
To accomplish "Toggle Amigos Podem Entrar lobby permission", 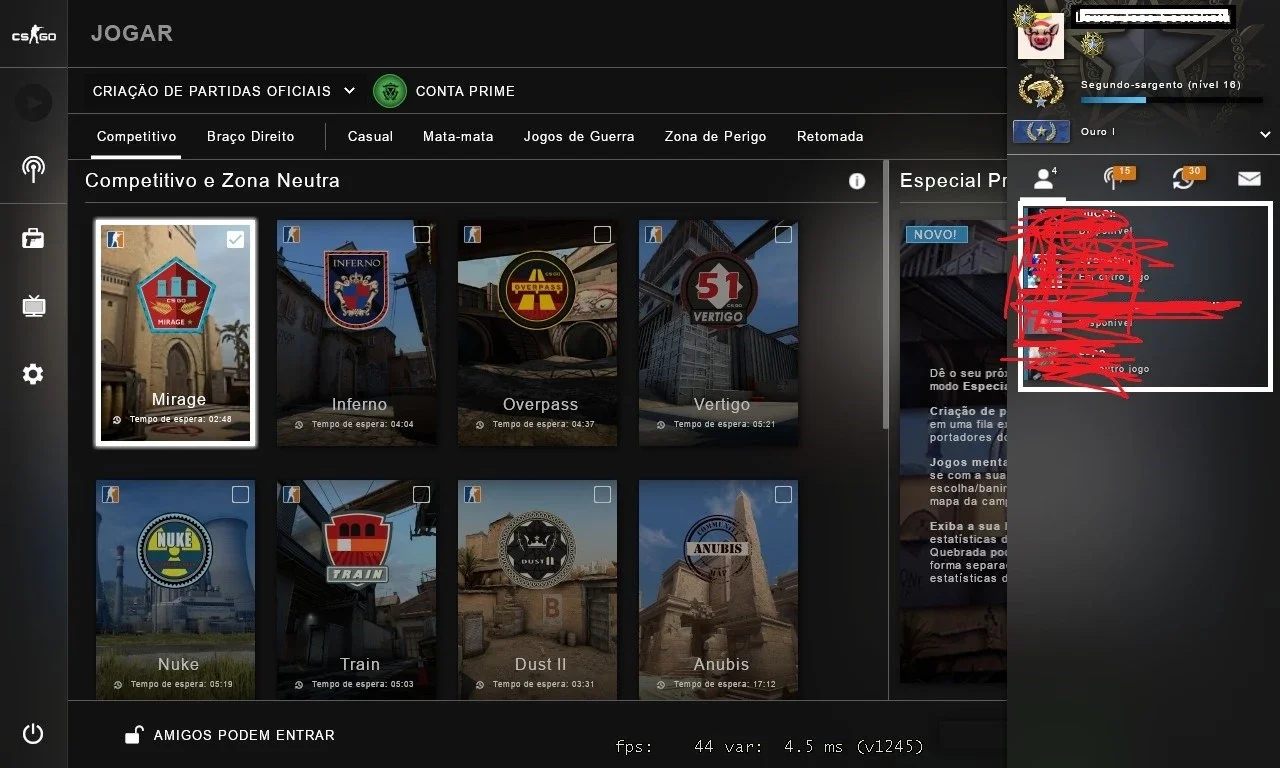I will 229,735.
